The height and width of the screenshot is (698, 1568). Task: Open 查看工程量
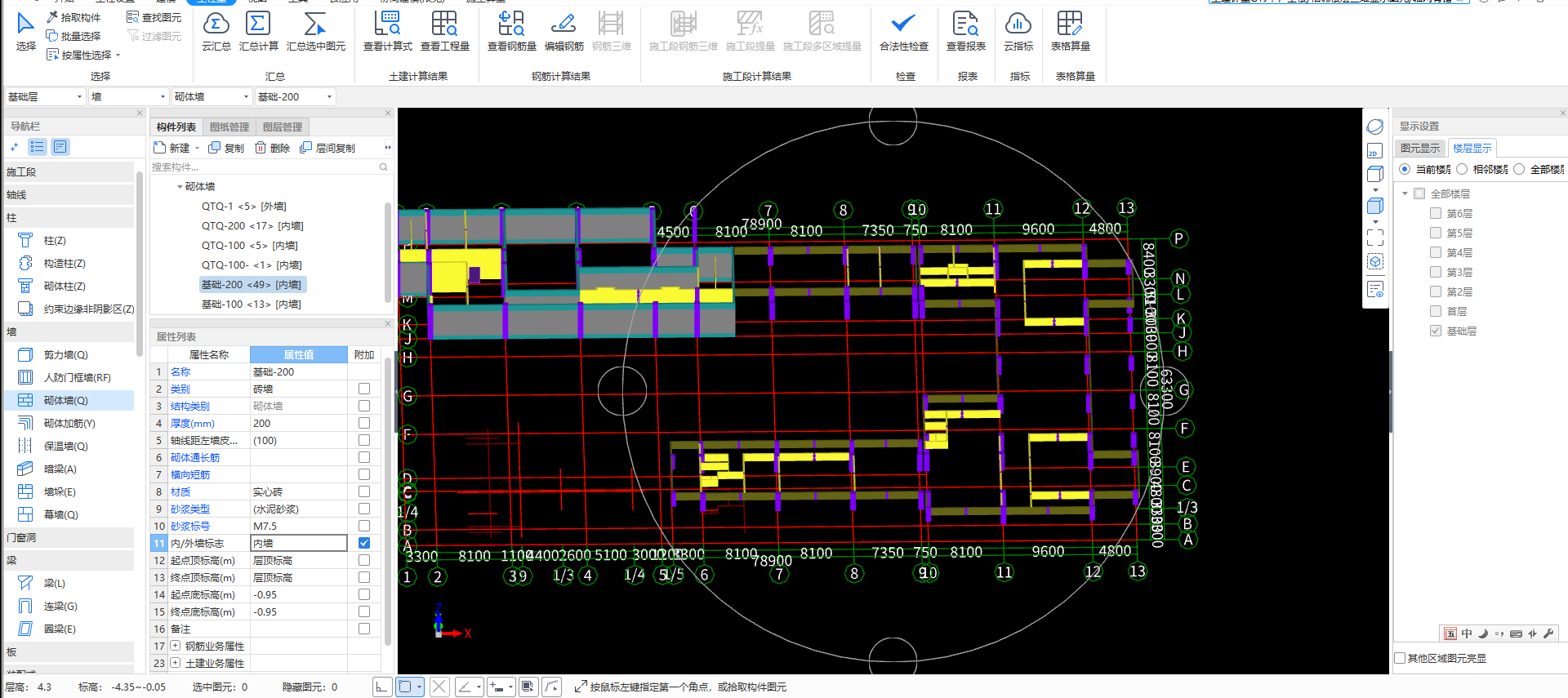tap(445, 31)
